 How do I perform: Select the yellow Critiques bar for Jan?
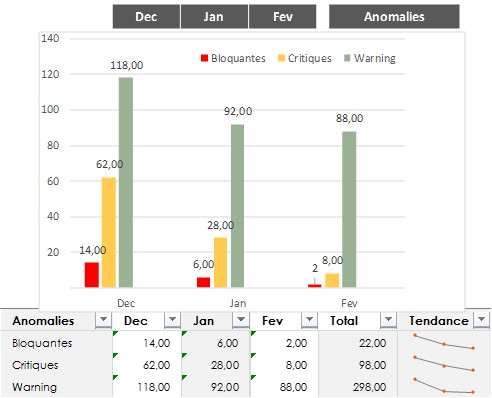pyautogui.click(x=220, y=262)
